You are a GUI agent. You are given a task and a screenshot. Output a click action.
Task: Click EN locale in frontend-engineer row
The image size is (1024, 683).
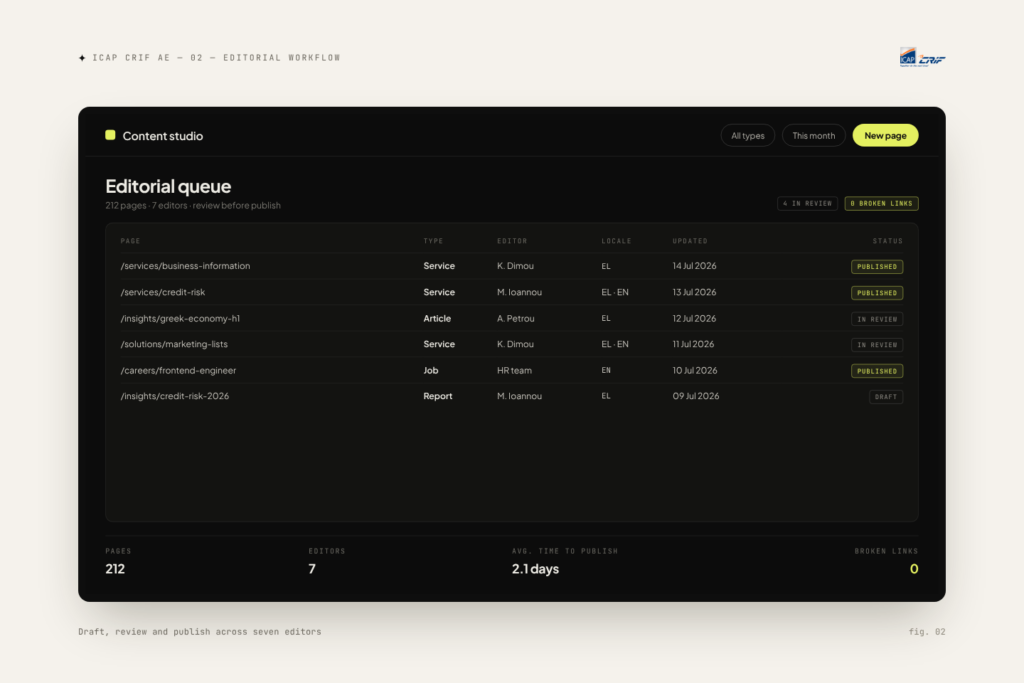coord(606,370)
